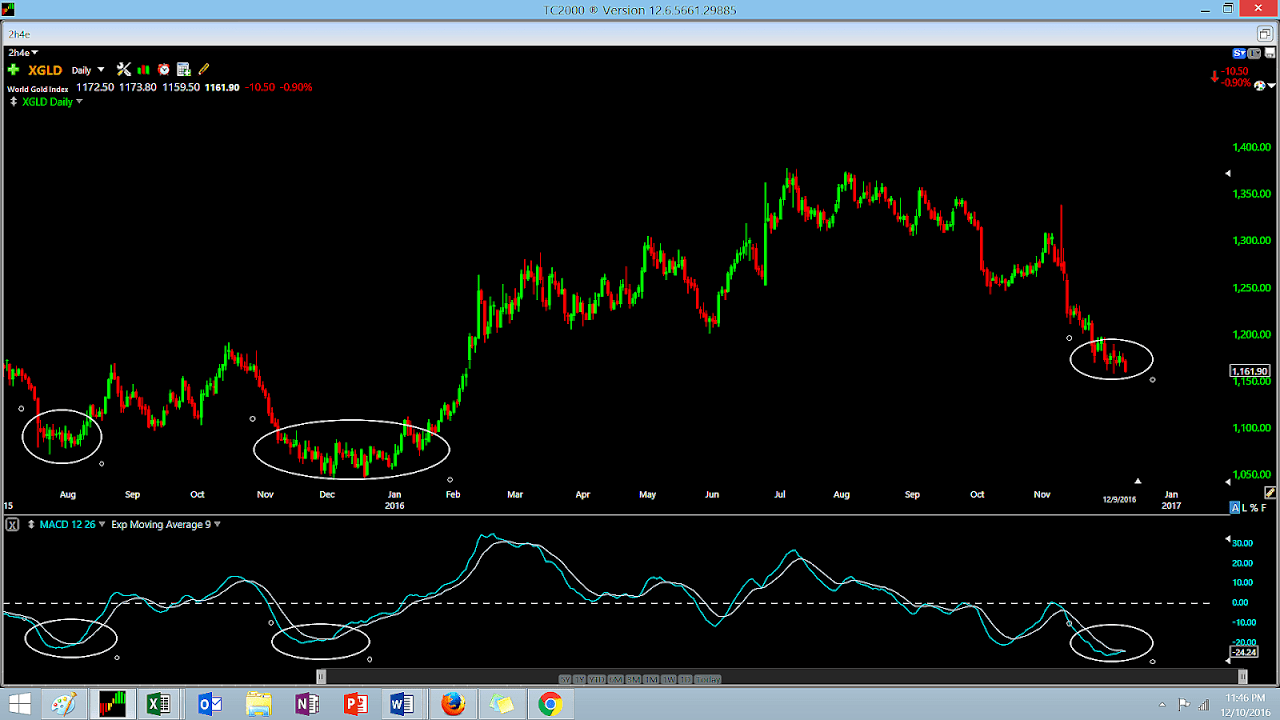The image size is (1280, 720).
Task: Select the 1Y zoom button at bottom
Action: pos(580,678)
